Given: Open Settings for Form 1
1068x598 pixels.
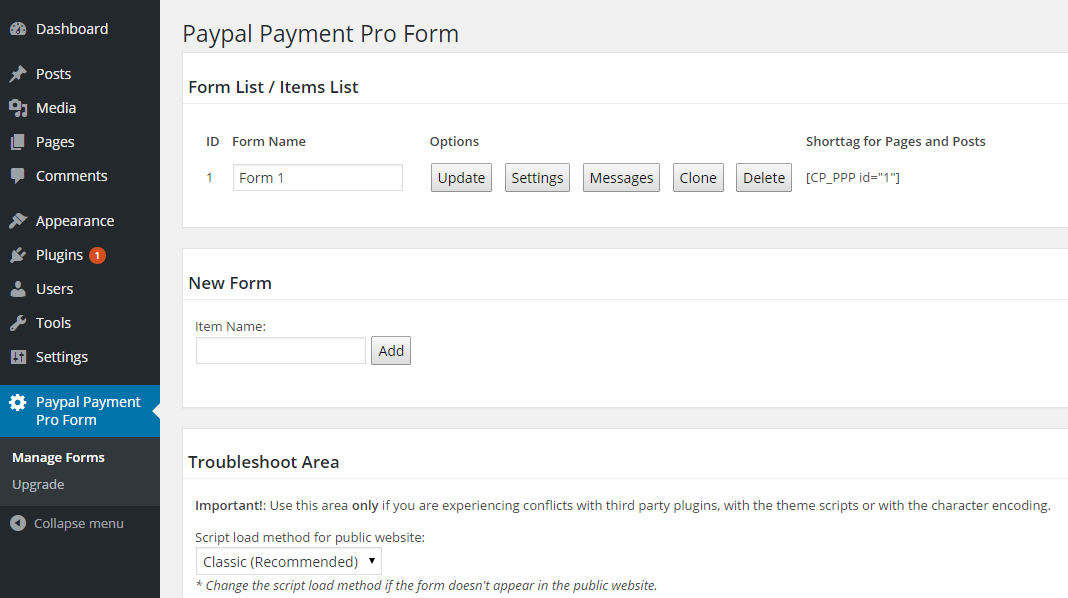Looking at the screenshot, I should (x=537, y=178).
